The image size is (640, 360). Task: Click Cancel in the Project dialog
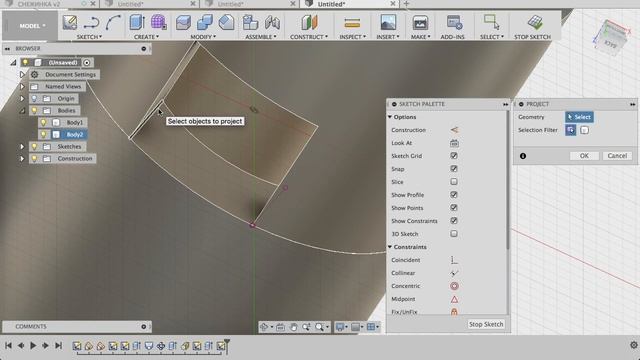[617, 156]
